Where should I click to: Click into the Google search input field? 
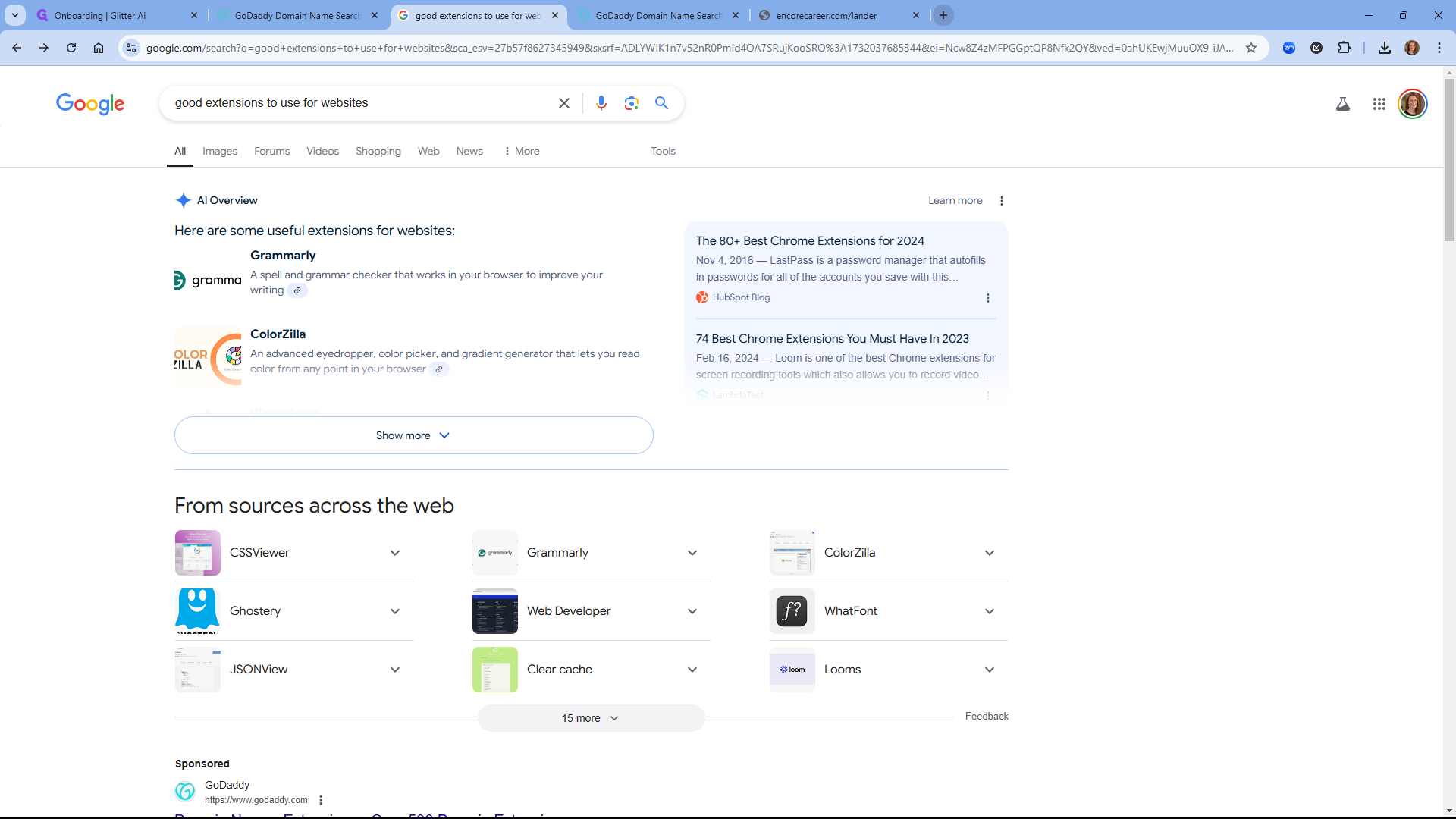(x=356, y=103)
